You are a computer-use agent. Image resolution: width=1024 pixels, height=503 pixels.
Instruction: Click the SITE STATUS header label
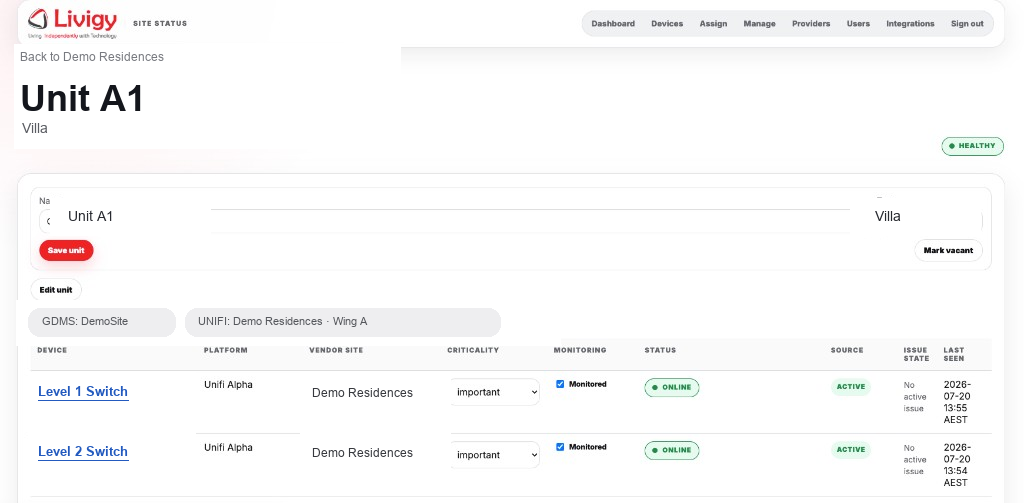(x=160, y=24)
